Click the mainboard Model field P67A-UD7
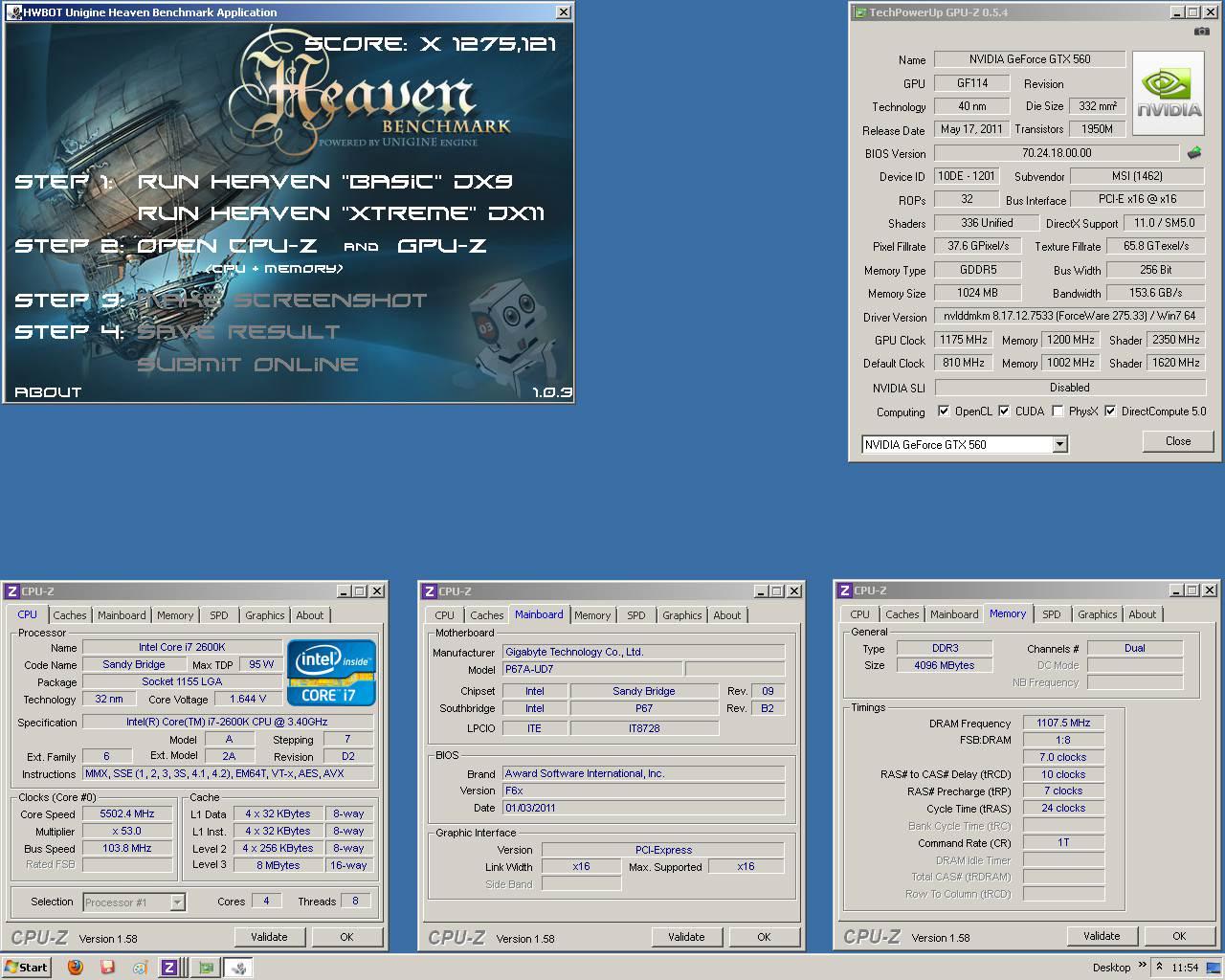The image size is (1225, 980). point(591,670)
